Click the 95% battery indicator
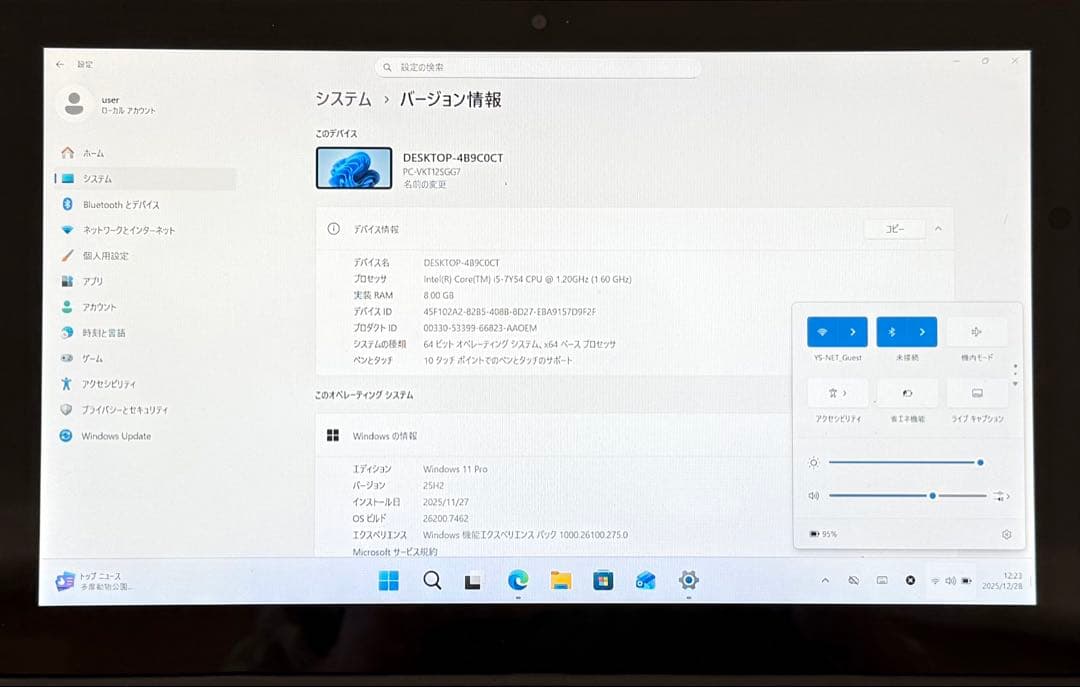Image resolution: width=1080 pixels, height=687 pixels. point(824,534)
